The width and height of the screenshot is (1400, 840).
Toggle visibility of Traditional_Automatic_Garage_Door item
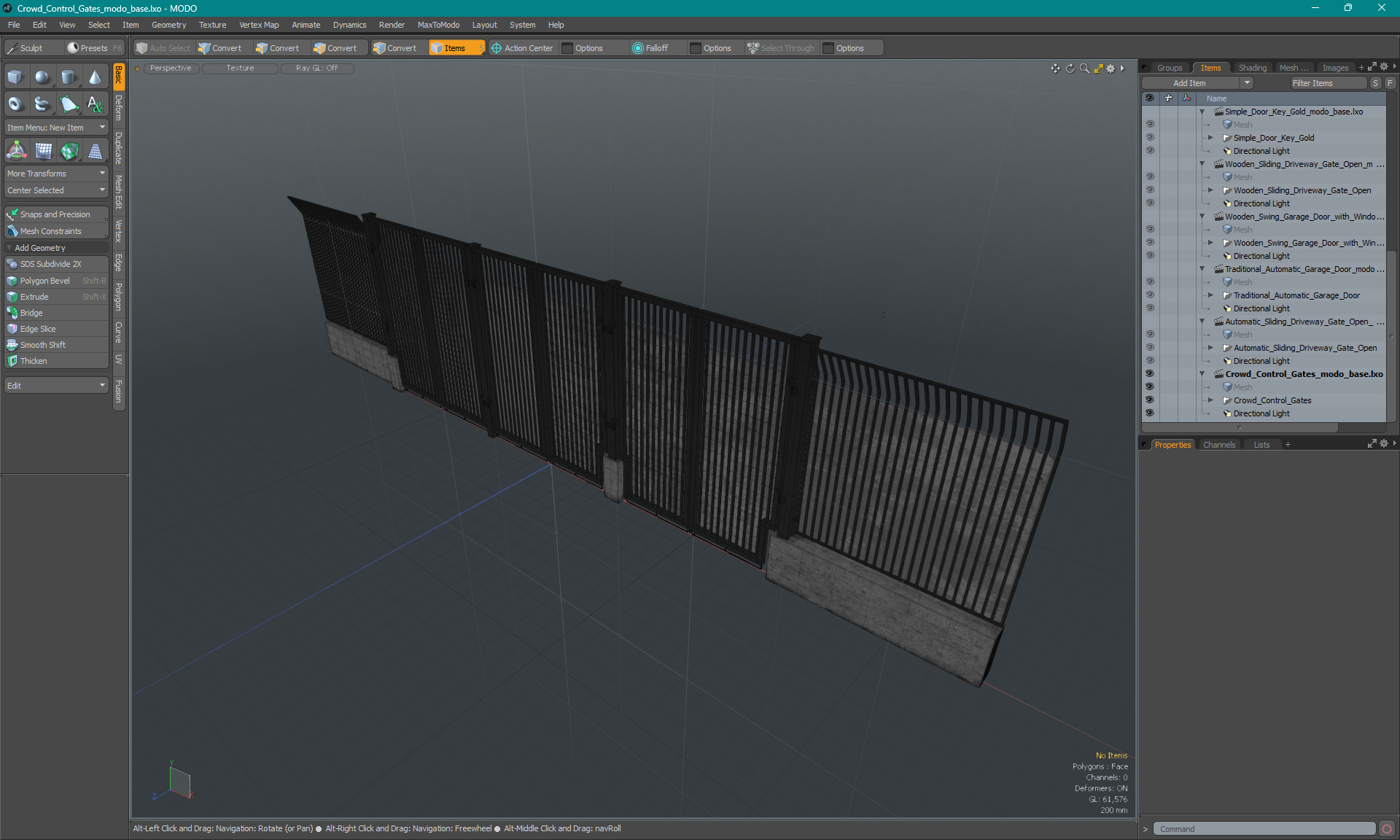(1149, 295)
